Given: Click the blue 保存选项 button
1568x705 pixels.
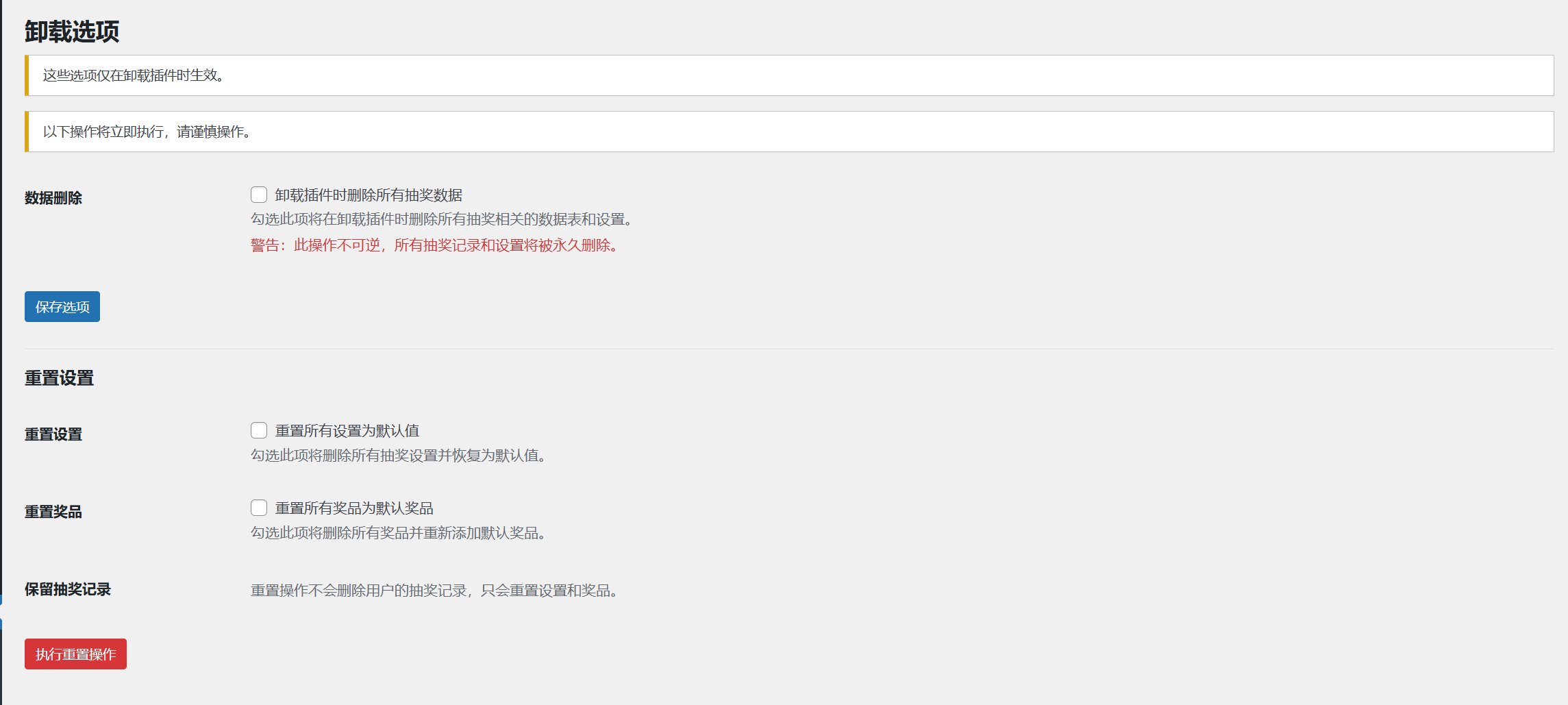Looking at the screenshot, I should 62,306.
